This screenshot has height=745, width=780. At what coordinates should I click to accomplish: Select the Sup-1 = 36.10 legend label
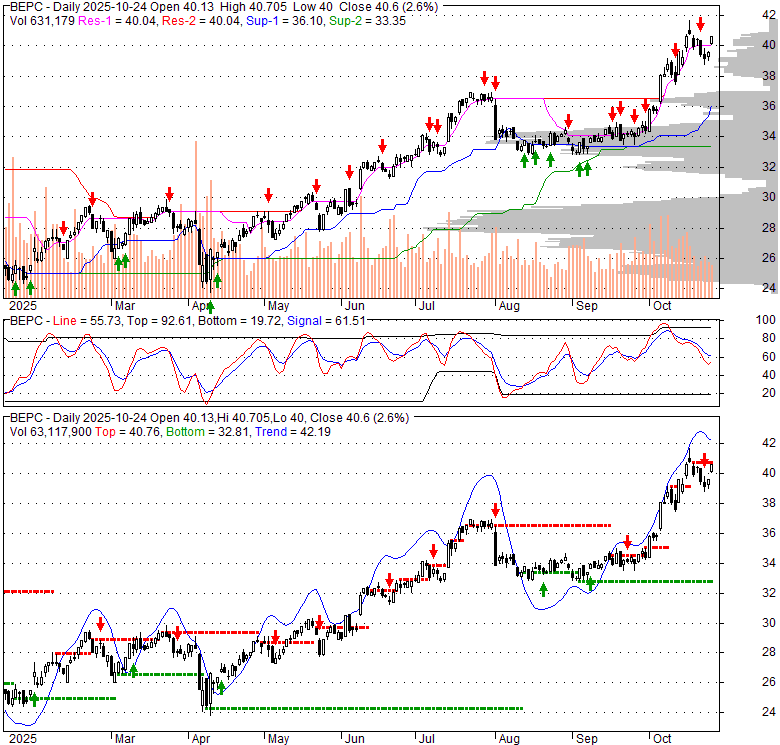pyautogui.click(x=284, y=21)
